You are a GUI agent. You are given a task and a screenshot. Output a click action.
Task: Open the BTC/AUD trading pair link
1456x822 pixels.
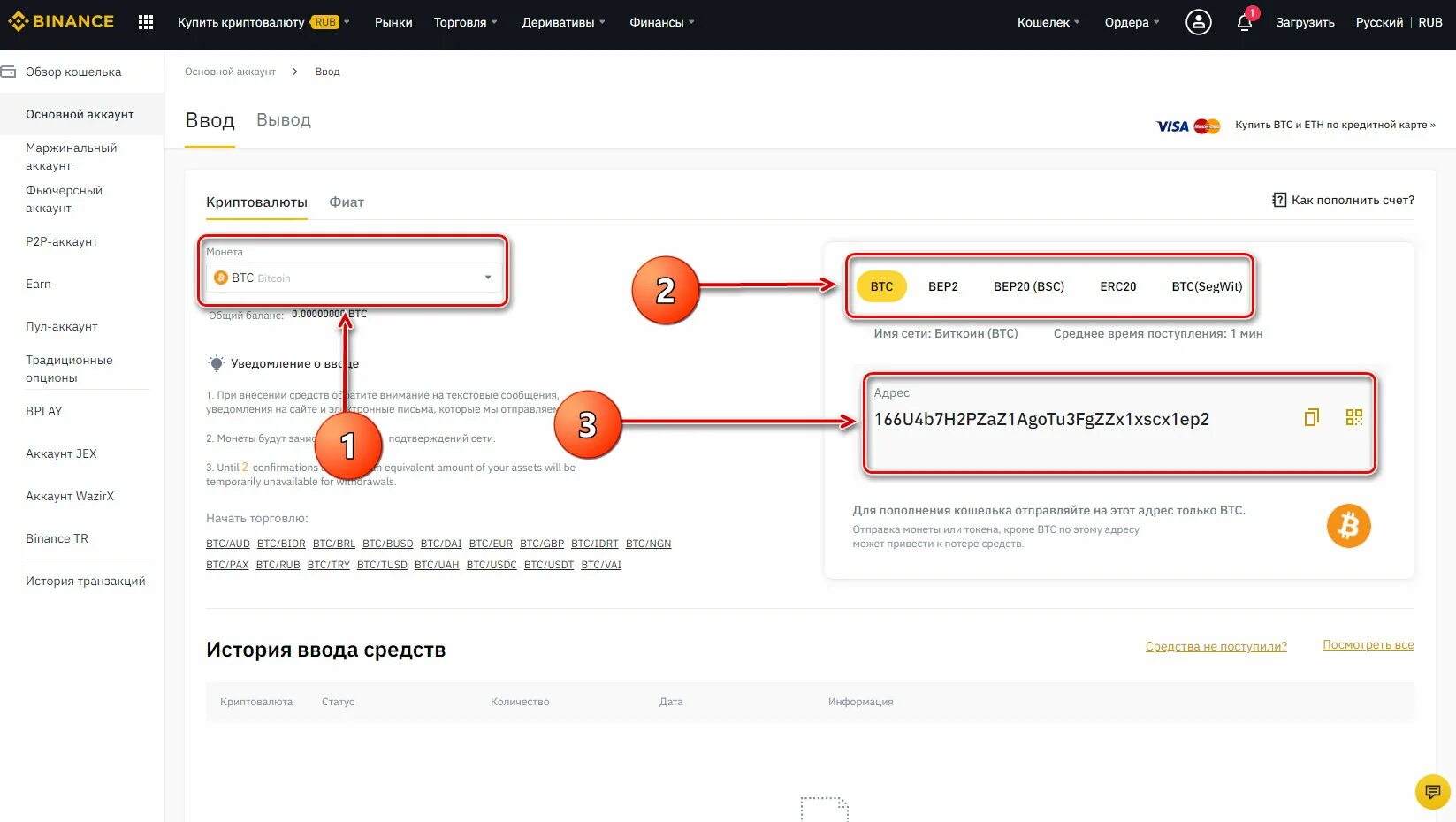tap(228, 544)
